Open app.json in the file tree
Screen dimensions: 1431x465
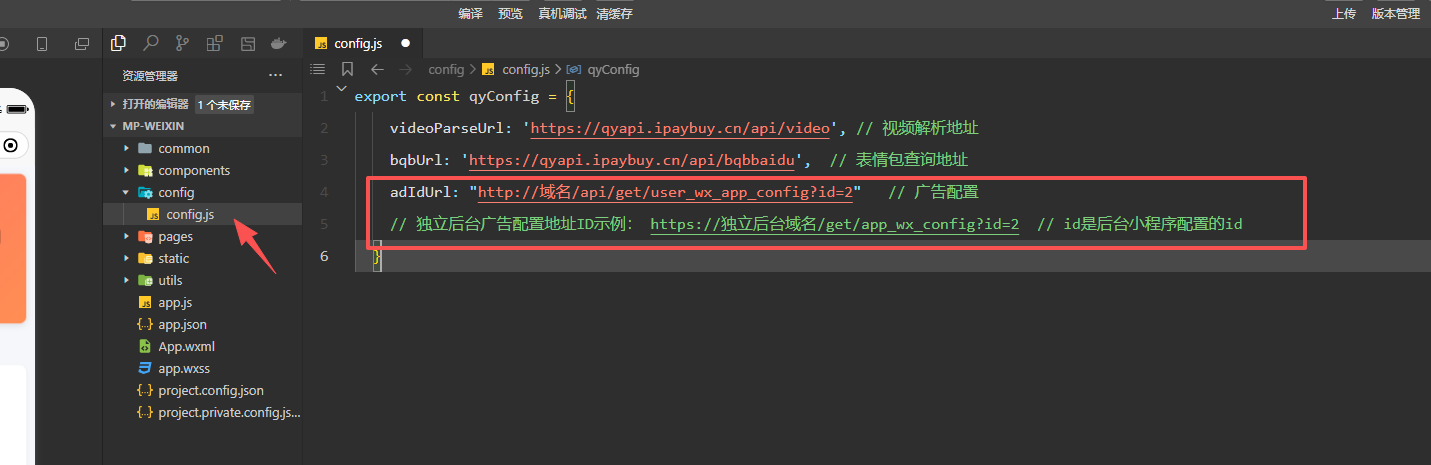pos(182,324)
